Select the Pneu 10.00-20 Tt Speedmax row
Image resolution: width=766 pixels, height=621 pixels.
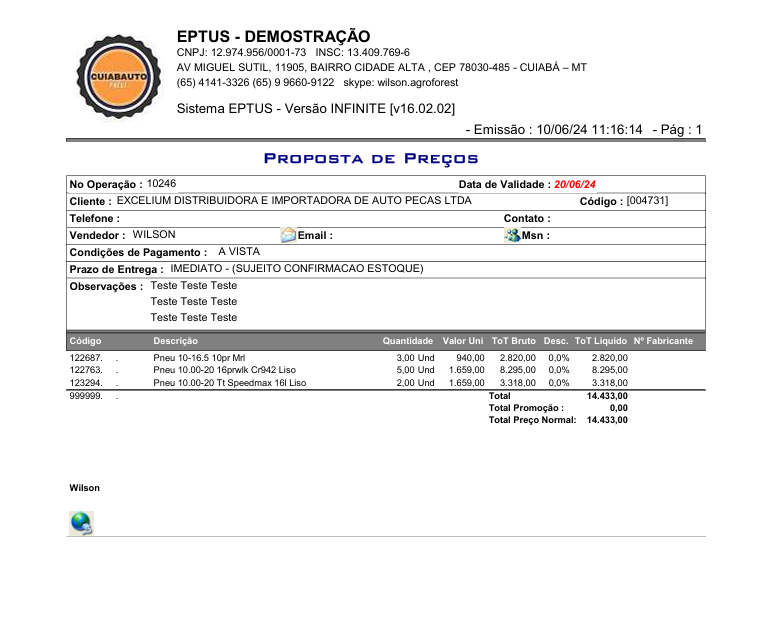point(229,383)
